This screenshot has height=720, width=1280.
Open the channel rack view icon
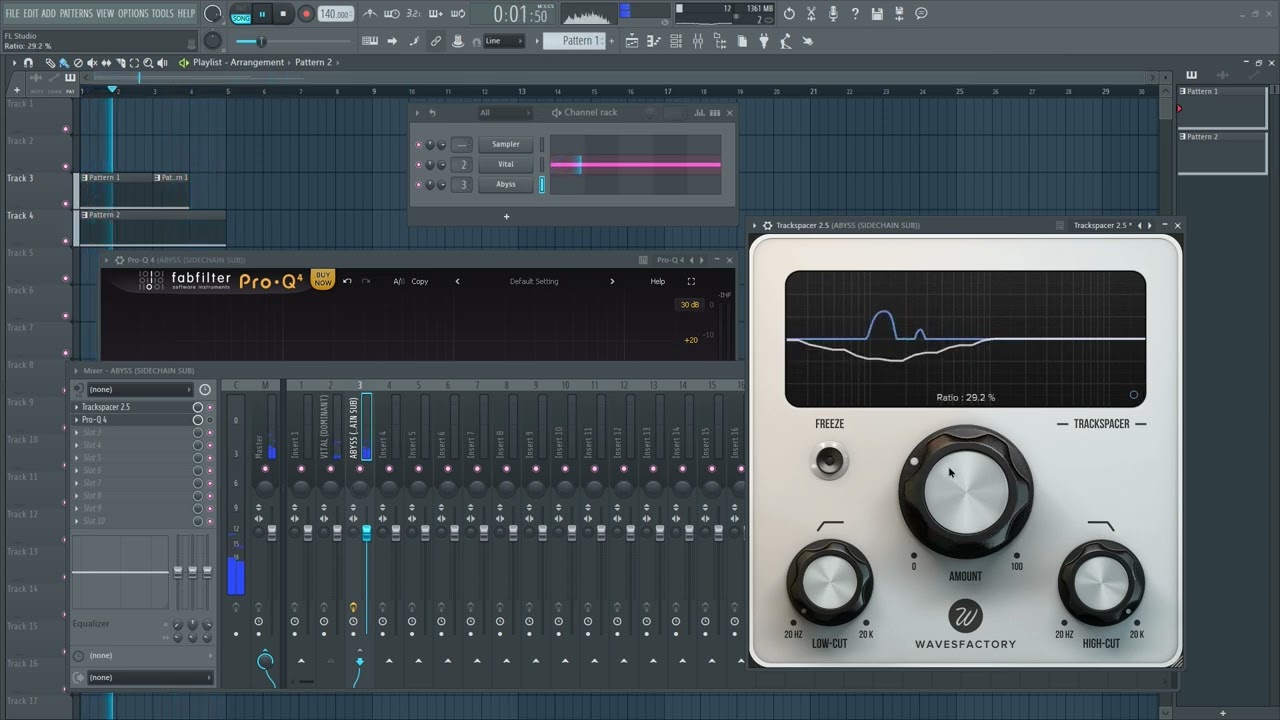click(676, 41)
